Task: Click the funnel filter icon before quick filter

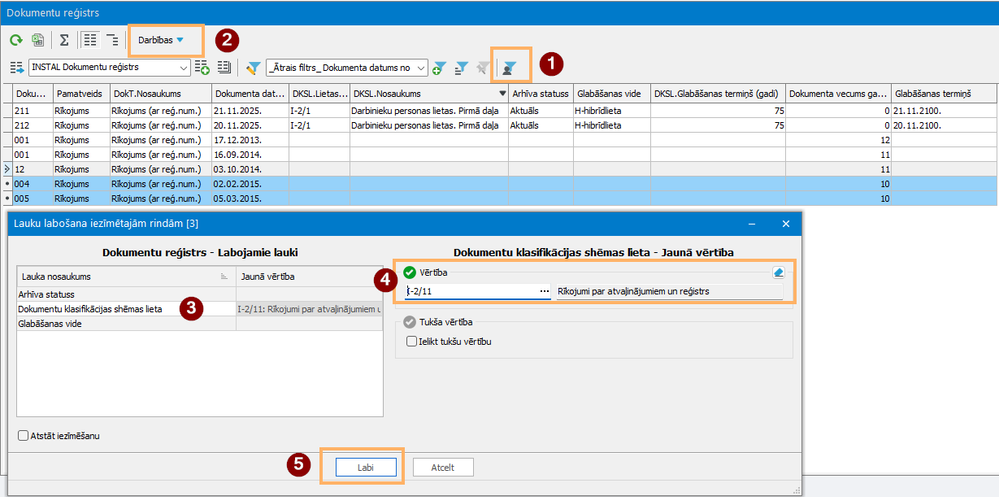Action: point(253,67)
